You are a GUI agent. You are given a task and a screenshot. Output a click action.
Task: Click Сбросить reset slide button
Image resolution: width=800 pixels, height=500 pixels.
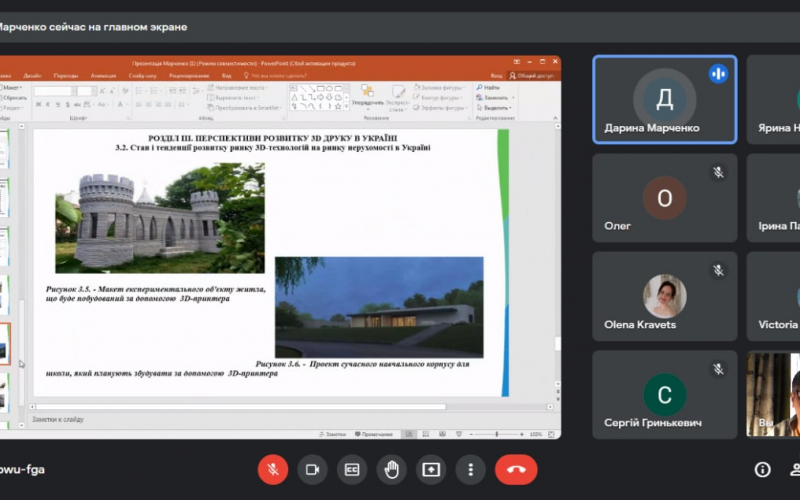tap(14, 97)
